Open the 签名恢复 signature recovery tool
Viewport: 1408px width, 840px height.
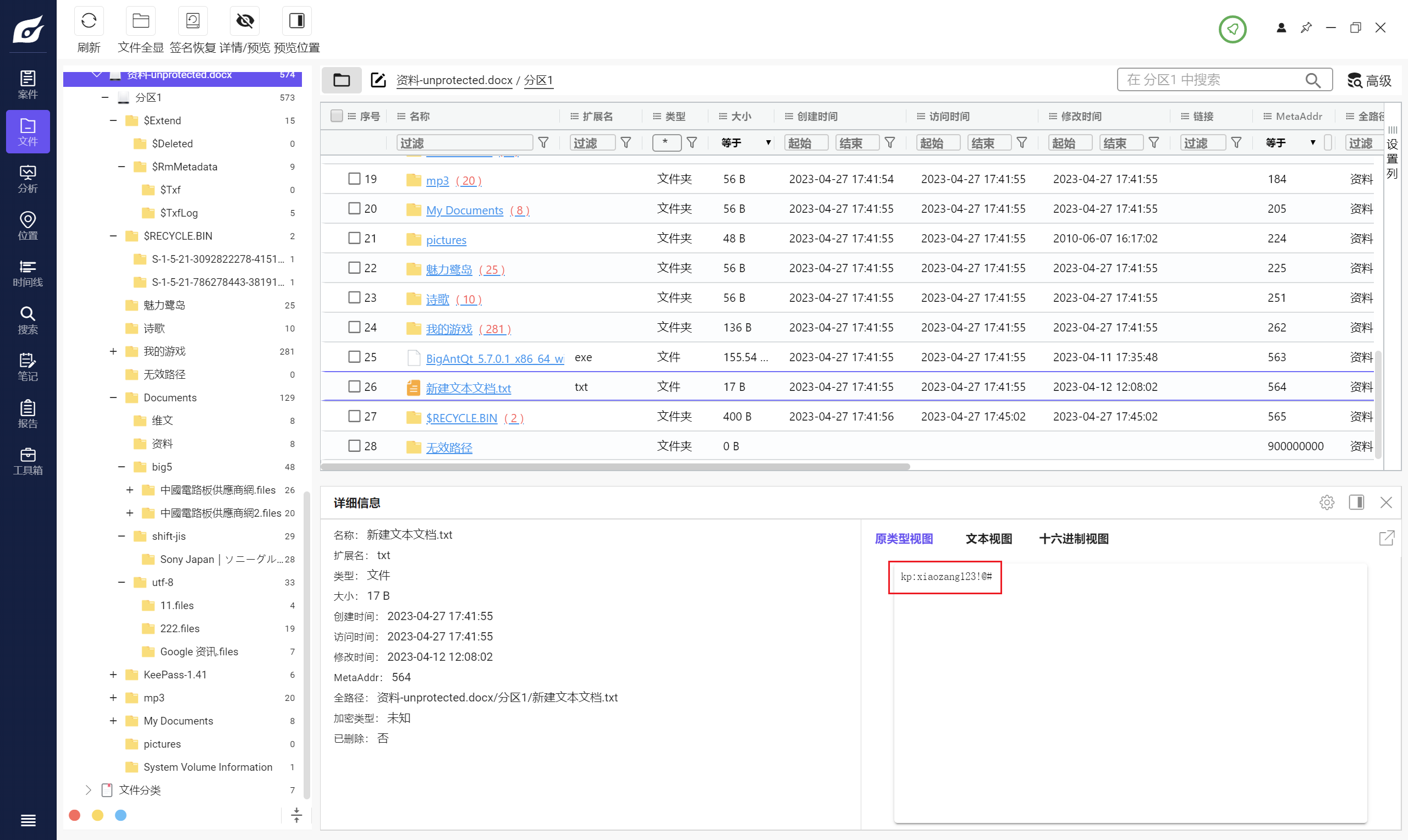[x=193, y=21]
